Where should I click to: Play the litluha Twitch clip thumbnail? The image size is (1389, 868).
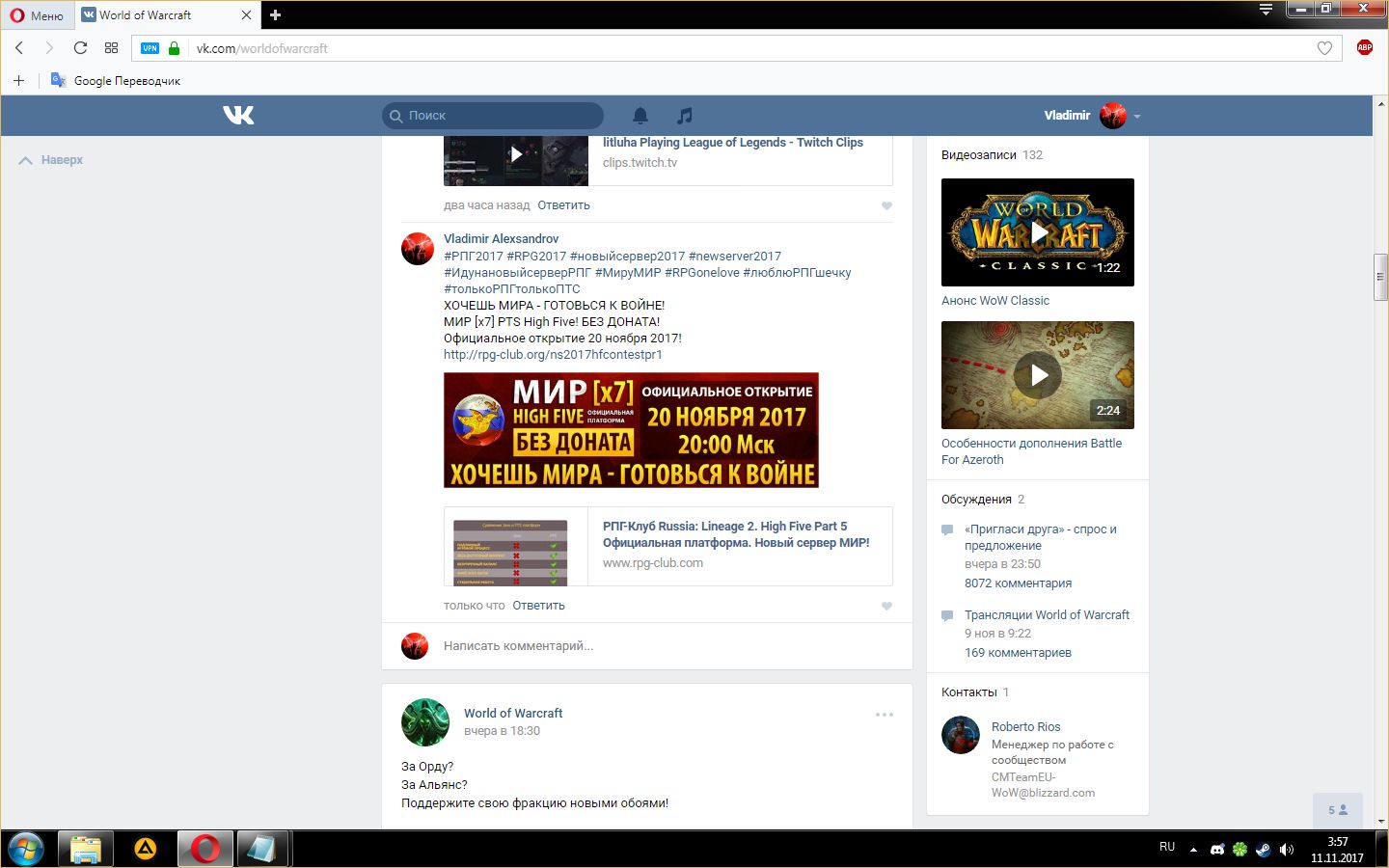pyautogui.click(x=516, y=160)
